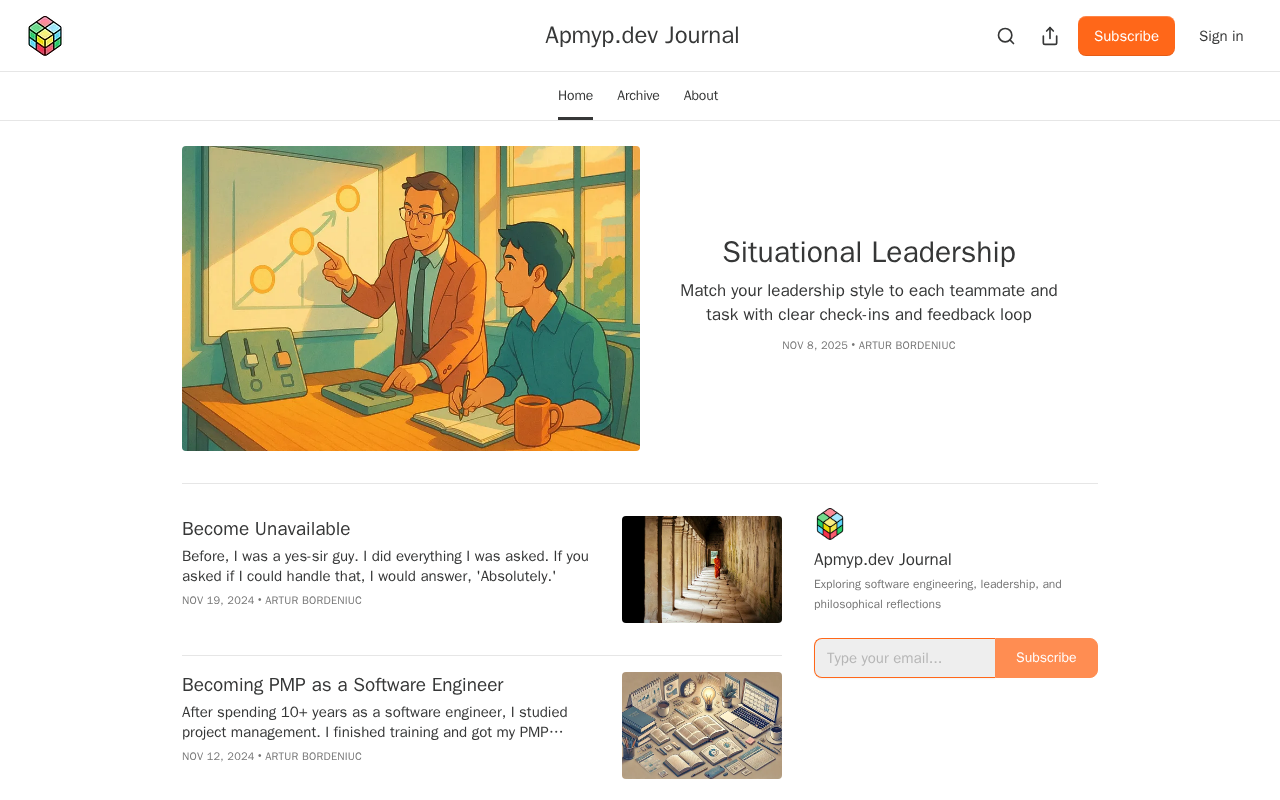Open the Situational Leadership article title
The height and width of the screenshot is (800, 1280).
tap(869, 252)
